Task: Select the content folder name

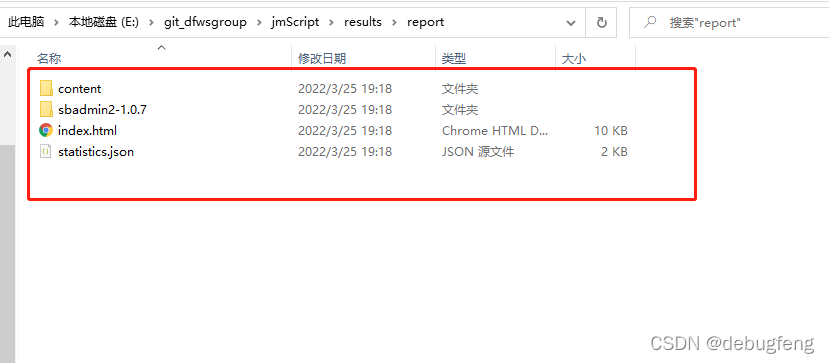Action: click(79, 88)
